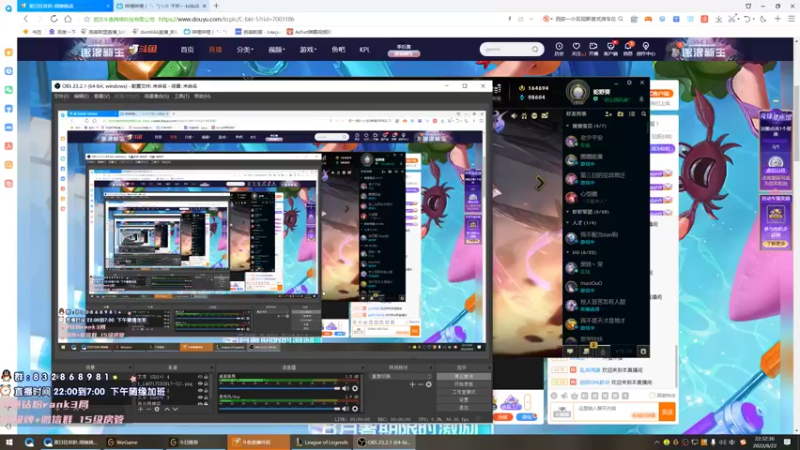Open Douyu 直播 navigation tab
The image size is (800, 450).
(x=215, y=49)
